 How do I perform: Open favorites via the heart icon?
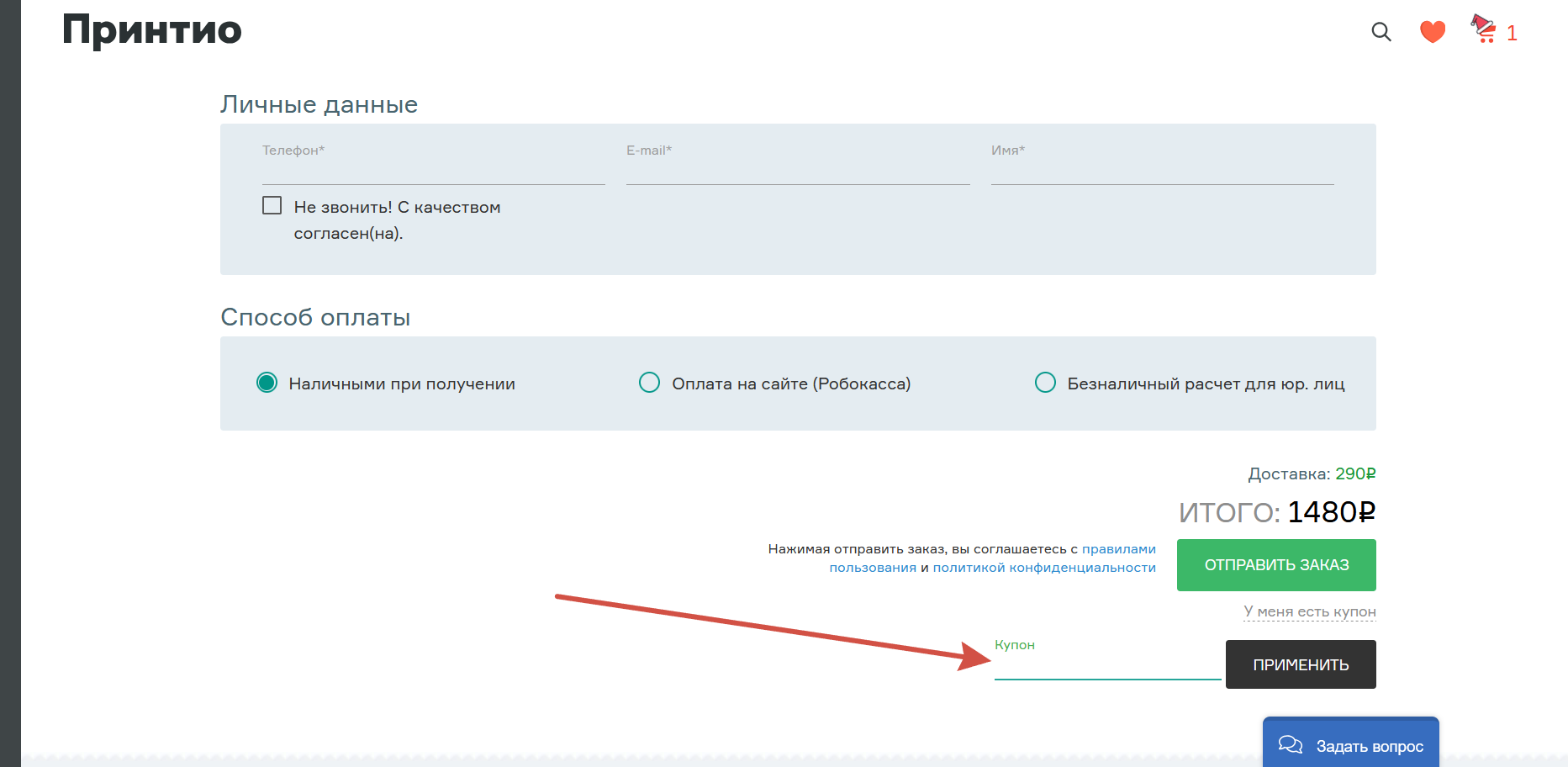[x=1433, y=32]
